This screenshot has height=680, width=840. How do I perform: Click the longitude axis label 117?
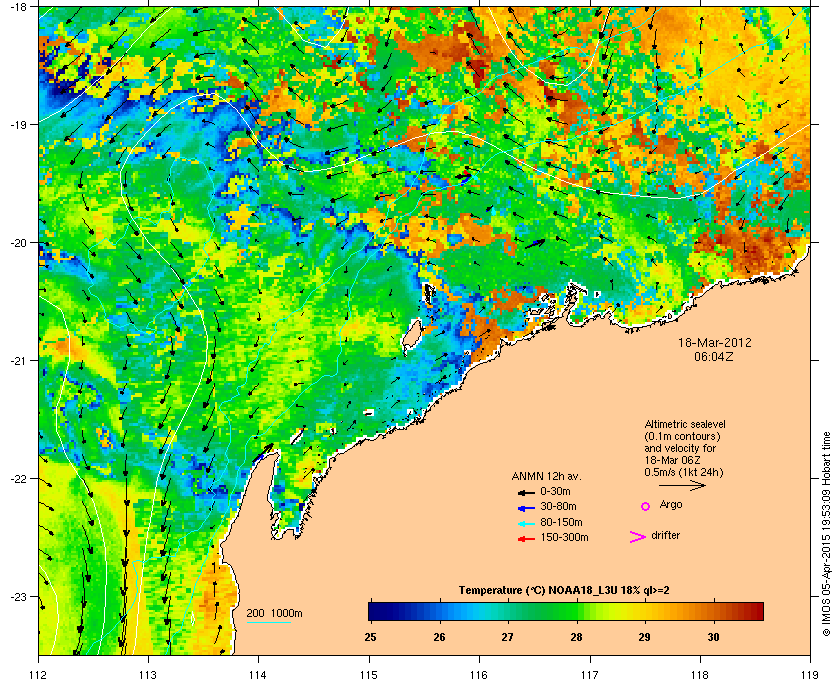click(x=590, y=675)
